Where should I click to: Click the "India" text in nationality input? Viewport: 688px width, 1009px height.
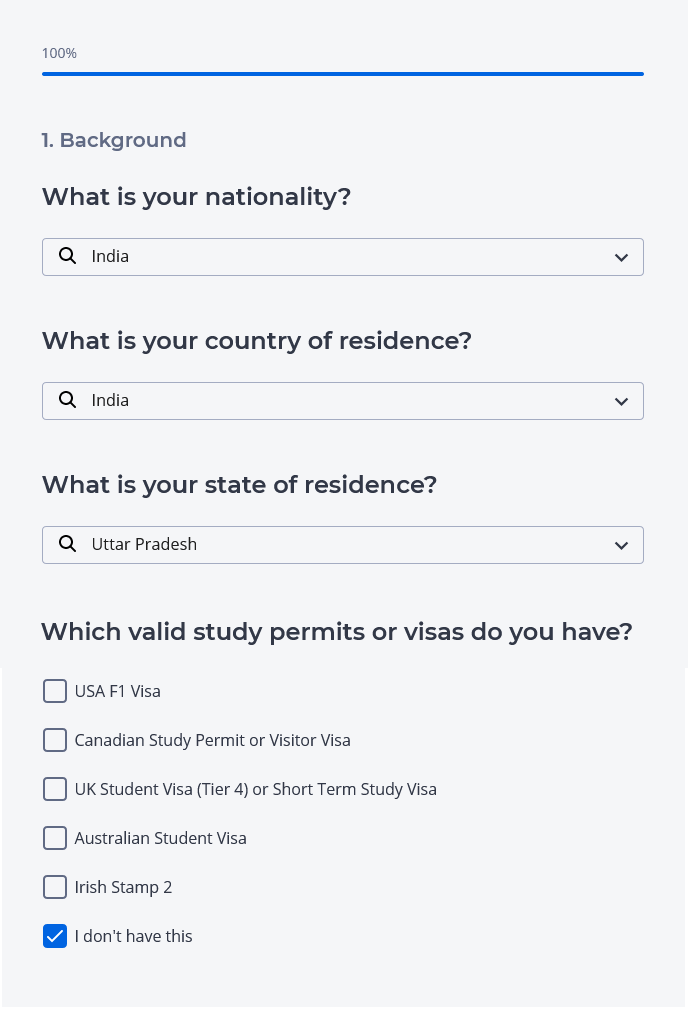(x=110, y=256)
